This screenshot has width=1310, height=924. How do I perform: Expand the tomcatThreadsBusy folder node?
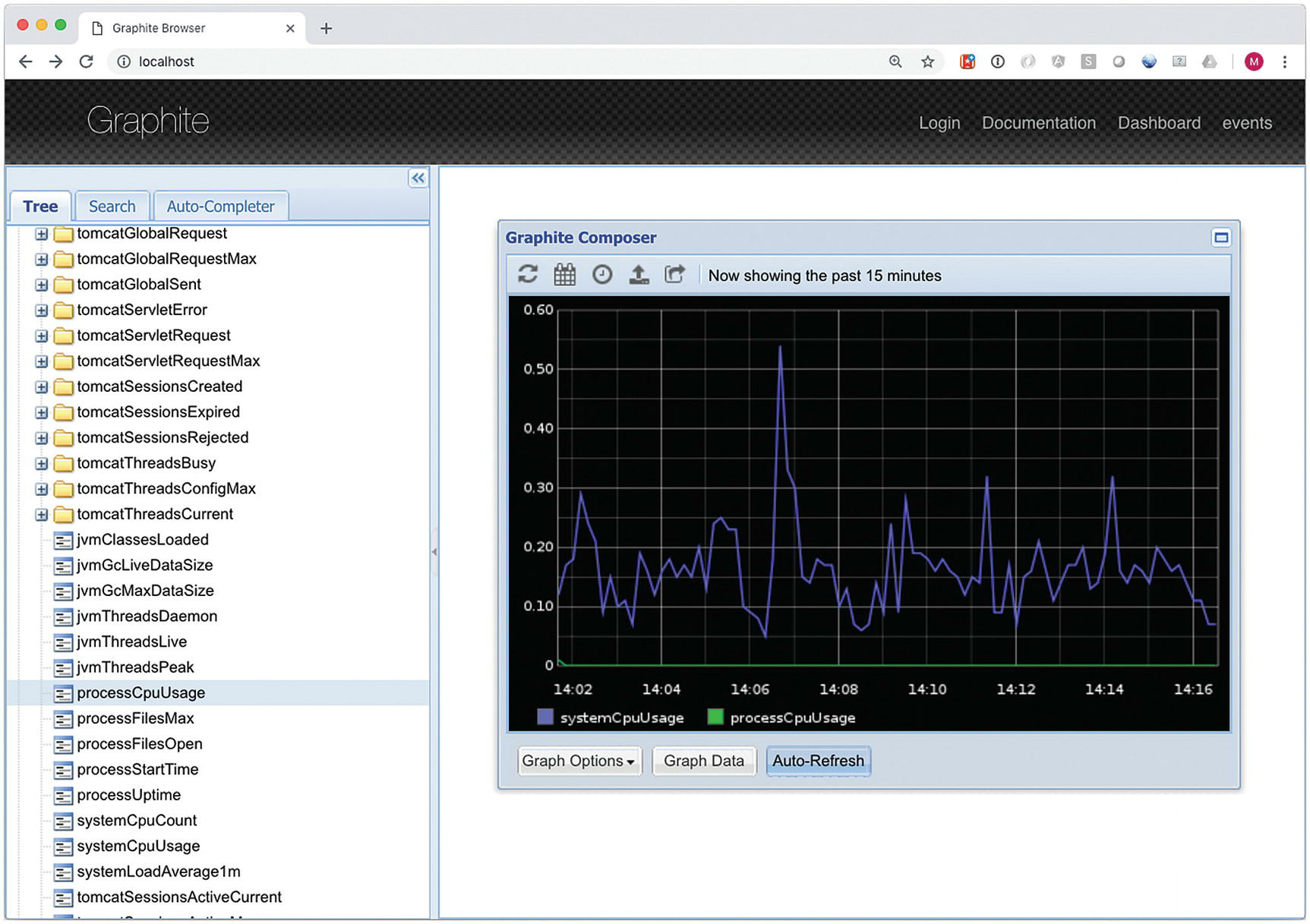tap(42, 463)
